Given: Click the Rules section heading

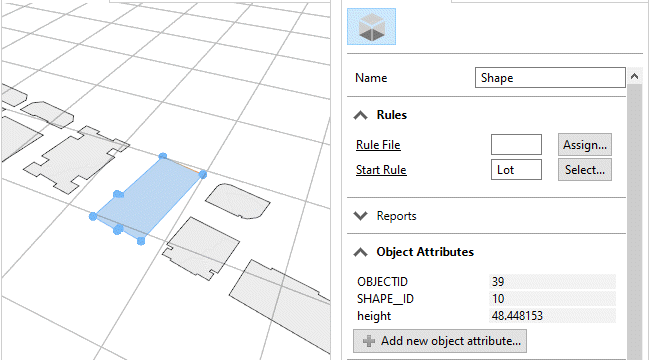Looking at the screenshot, I should [392, 115].
